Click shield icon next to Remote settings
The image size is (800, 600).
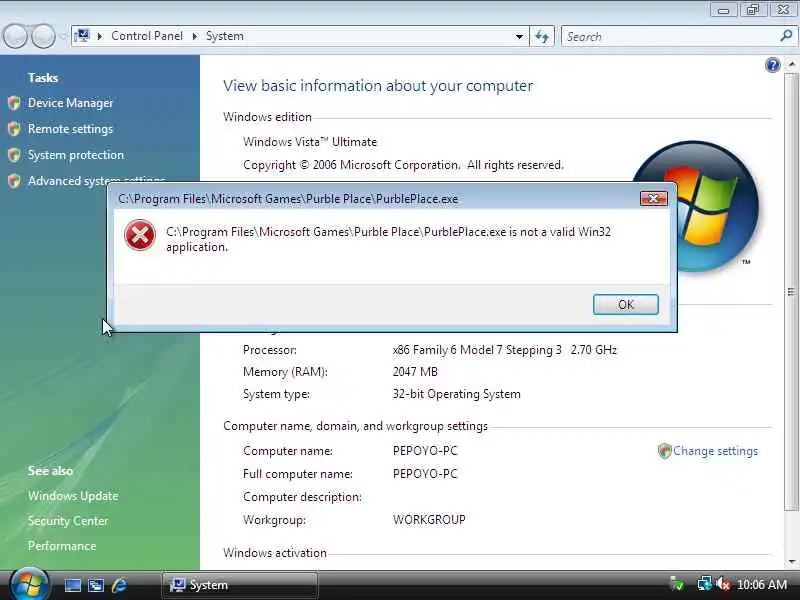[14, 129]
